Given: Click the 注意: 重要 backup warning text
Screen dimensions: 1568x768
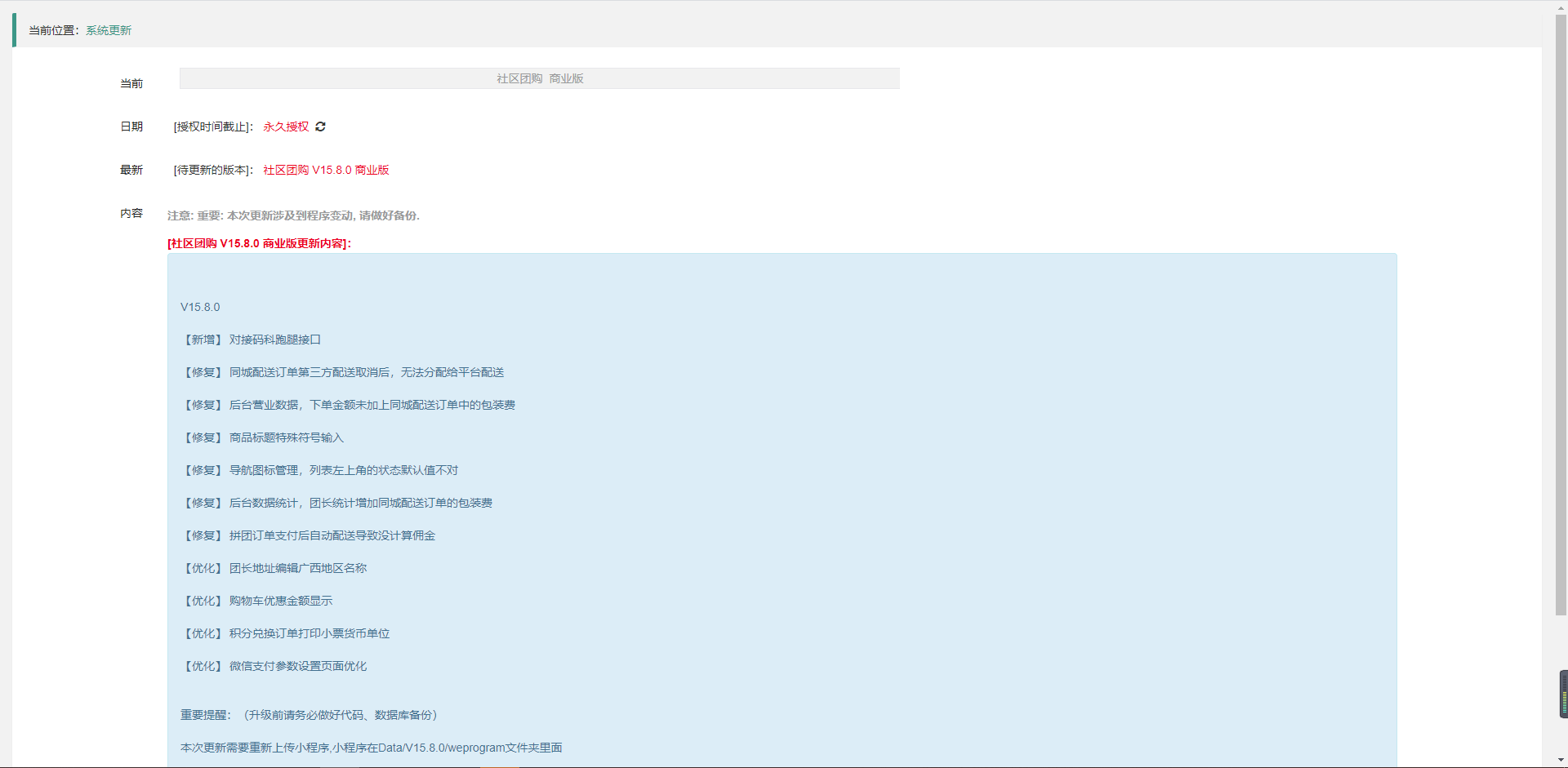Looking at the screenshot, I should pyautogui.click(x=293, y=215).
